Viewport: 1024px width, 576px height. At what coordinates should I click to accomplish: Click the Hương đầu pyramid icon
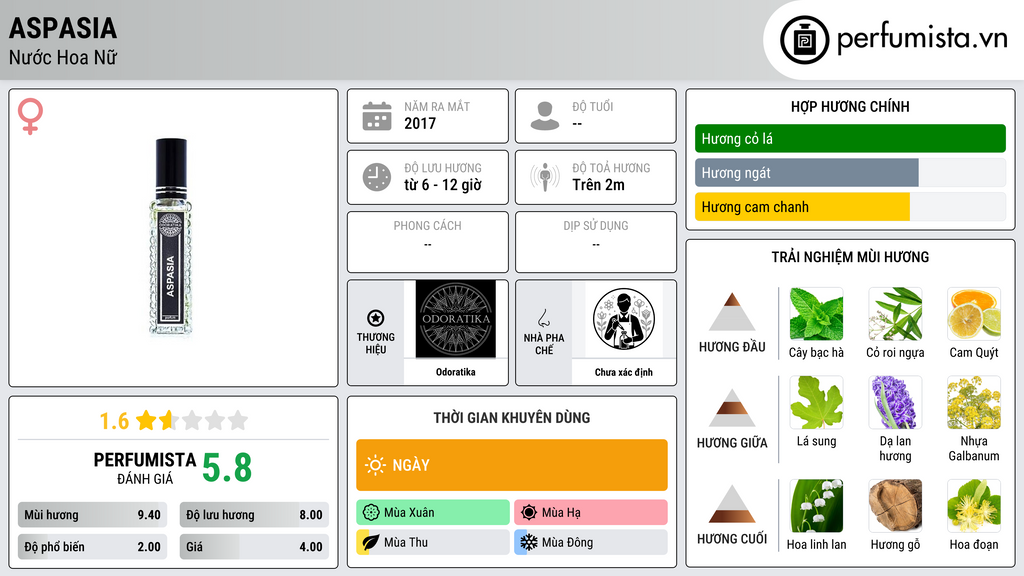tap(732, 312)
